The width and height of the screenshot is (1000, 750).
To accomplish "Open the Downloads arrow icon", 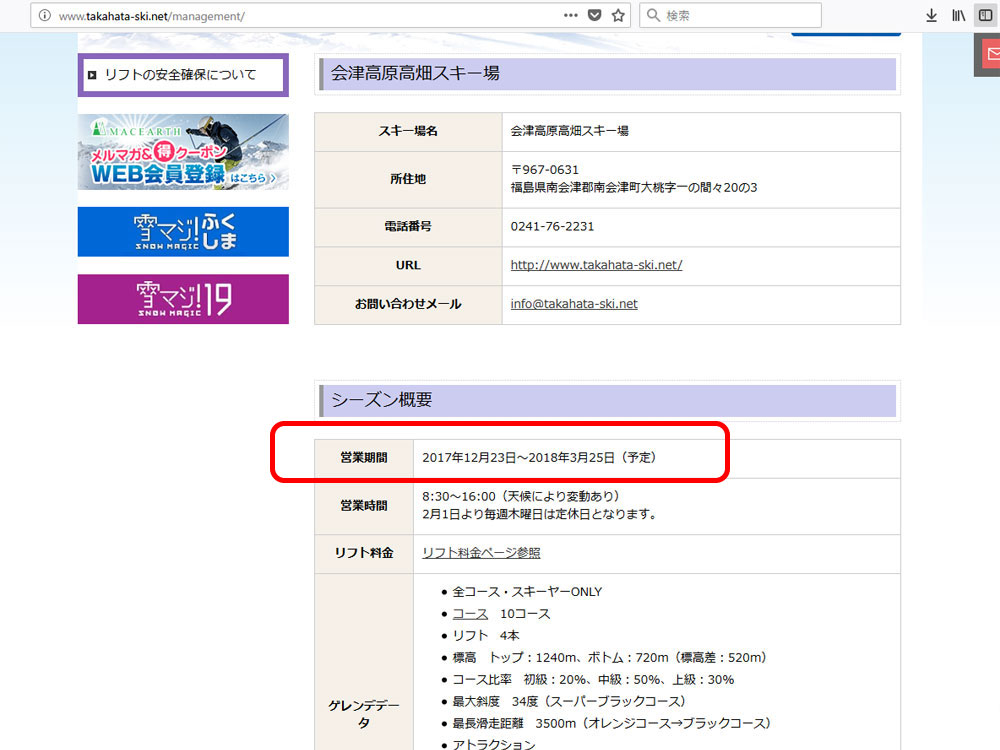I will point(932,16).
